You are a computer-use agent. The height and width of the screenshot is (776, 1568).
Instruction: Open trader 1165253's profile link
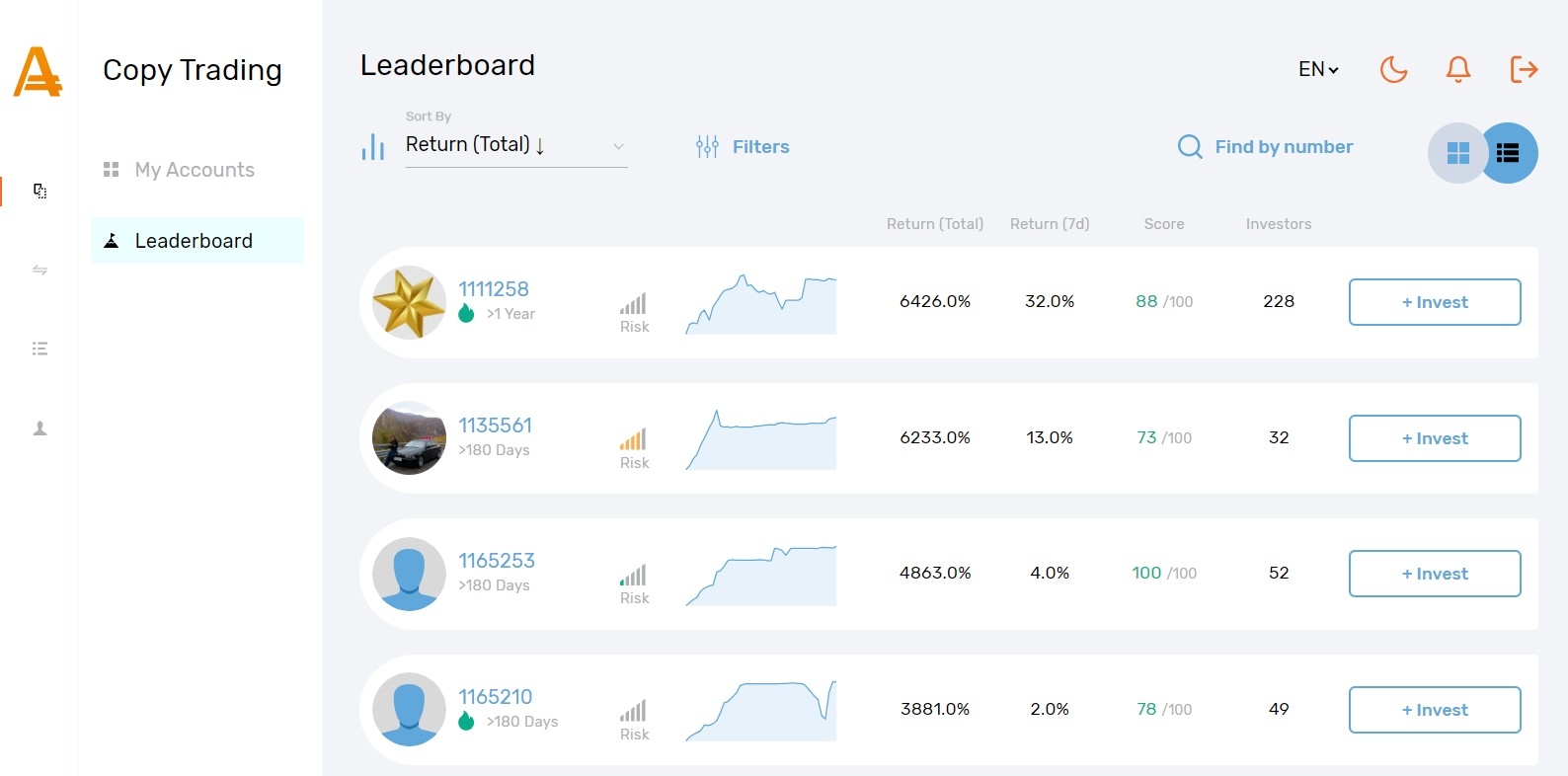point(497,560)
